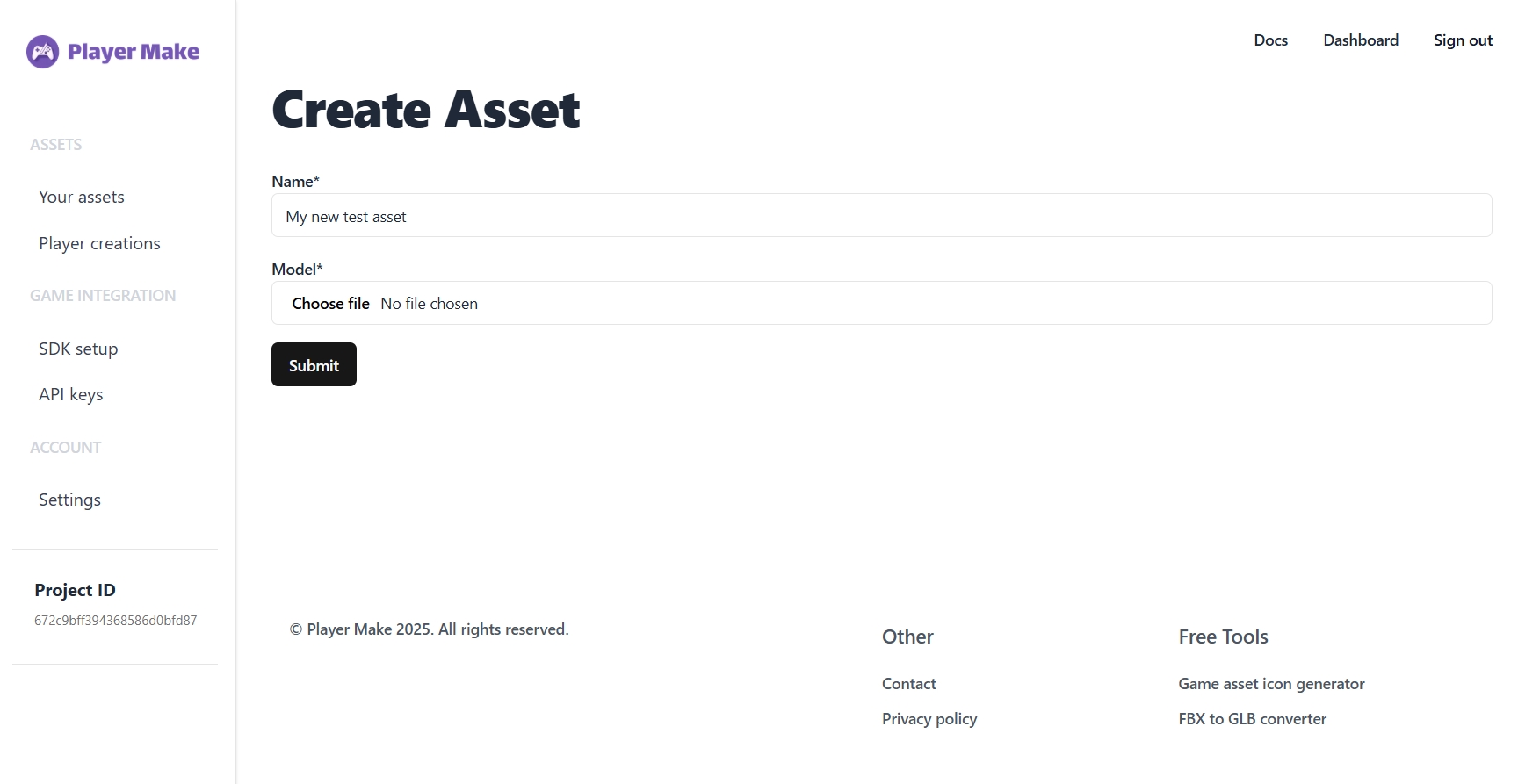Viewport: 1518px width, 784px height.
Task: Click the Create Asset heading
Action: [426, 111]
